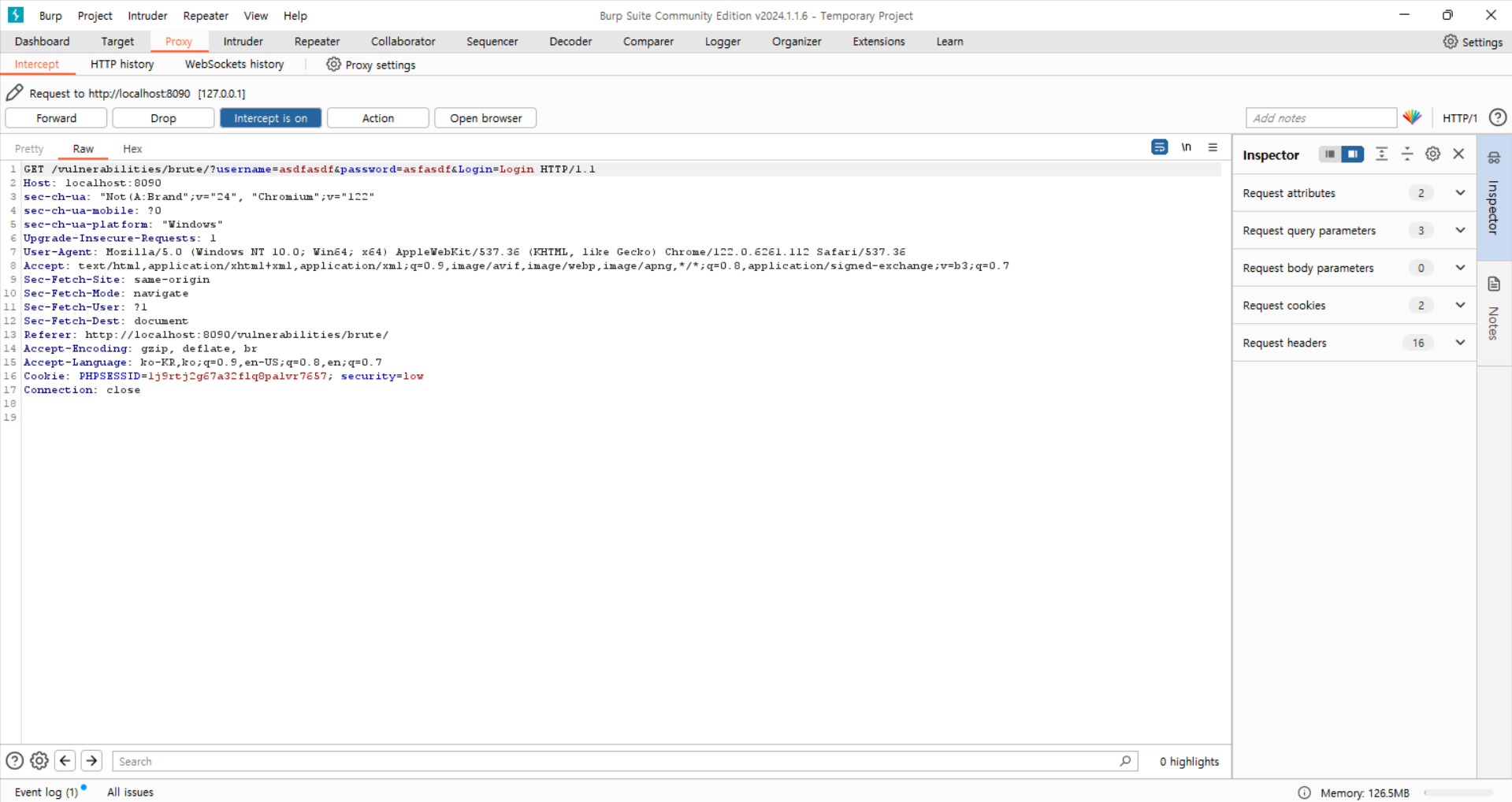This screenshot has height=802, width=1512.
Task: Close the Inspector panel
Action: click(1458, 154)
